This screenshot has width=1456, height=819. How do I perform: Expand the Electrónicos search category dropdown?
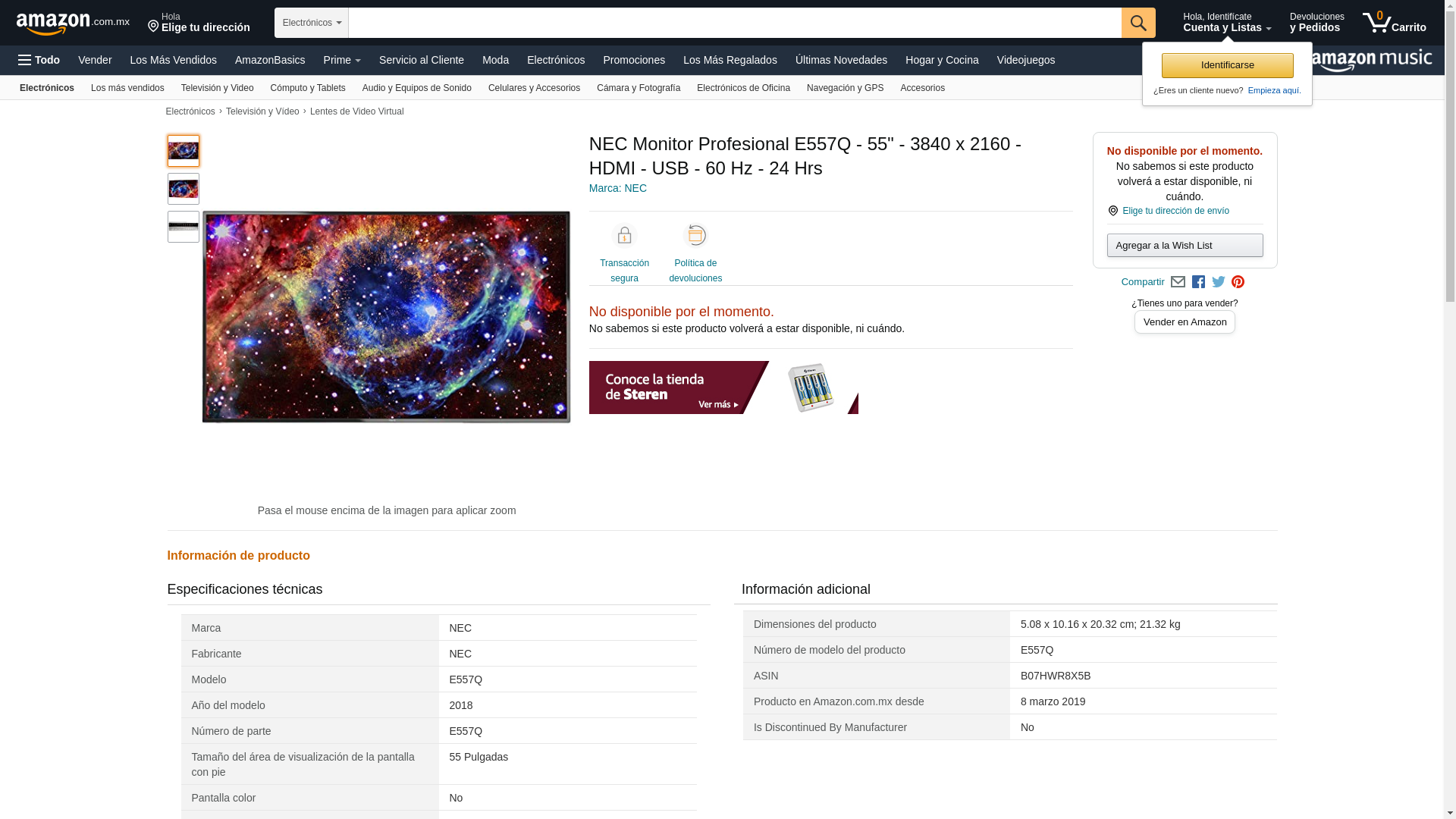pyautogui.click(x=311, y=23)
